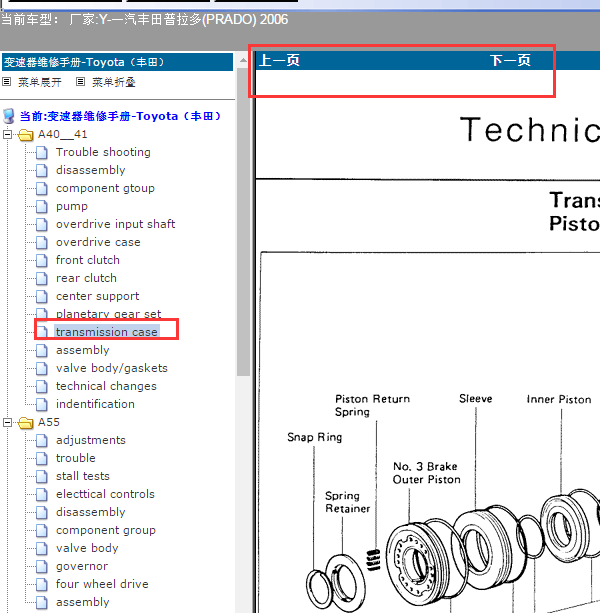Image resolution: width=600 pixels, height=613 pixels.
Task: Click the computer icon beside 当前:变速器维修手册
Action: [9, 116]
